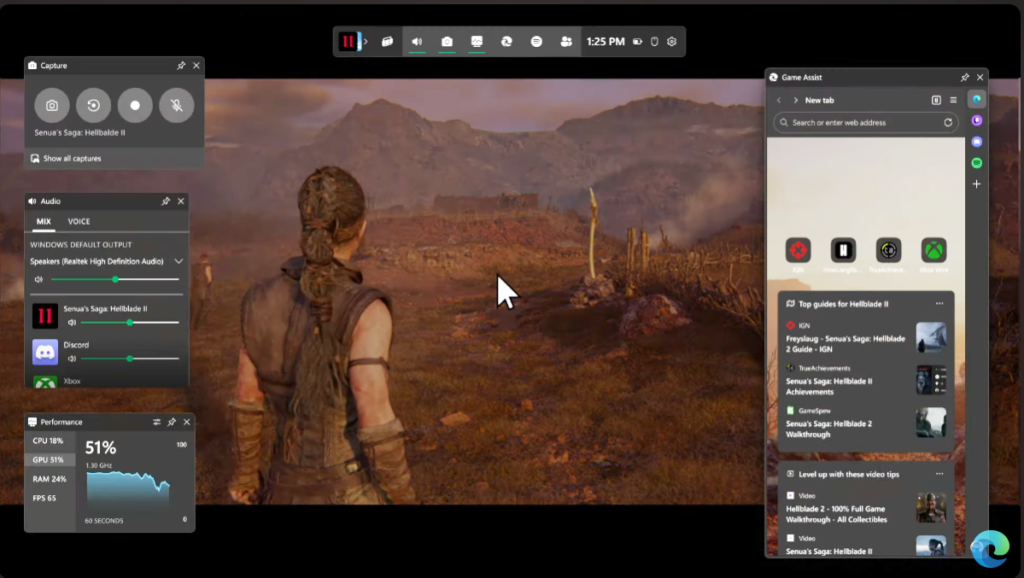Close the Capture widget
Screen dimensions: 1024x578
(x=196, y=65)
